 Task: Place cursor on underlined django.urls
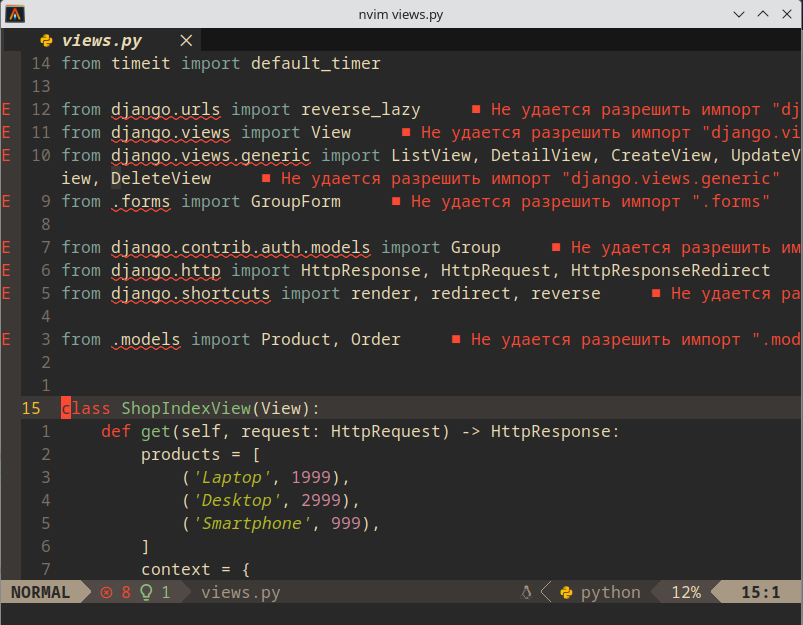165,110
